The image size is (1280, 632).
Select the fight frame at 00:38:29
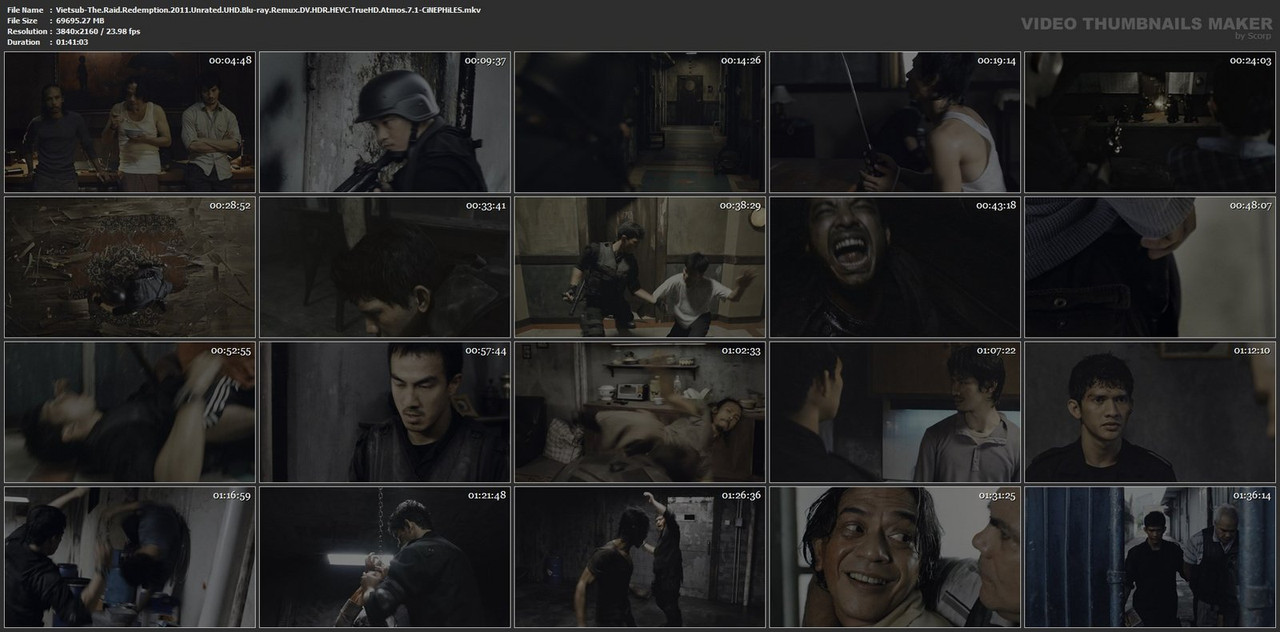coord(640,267)
